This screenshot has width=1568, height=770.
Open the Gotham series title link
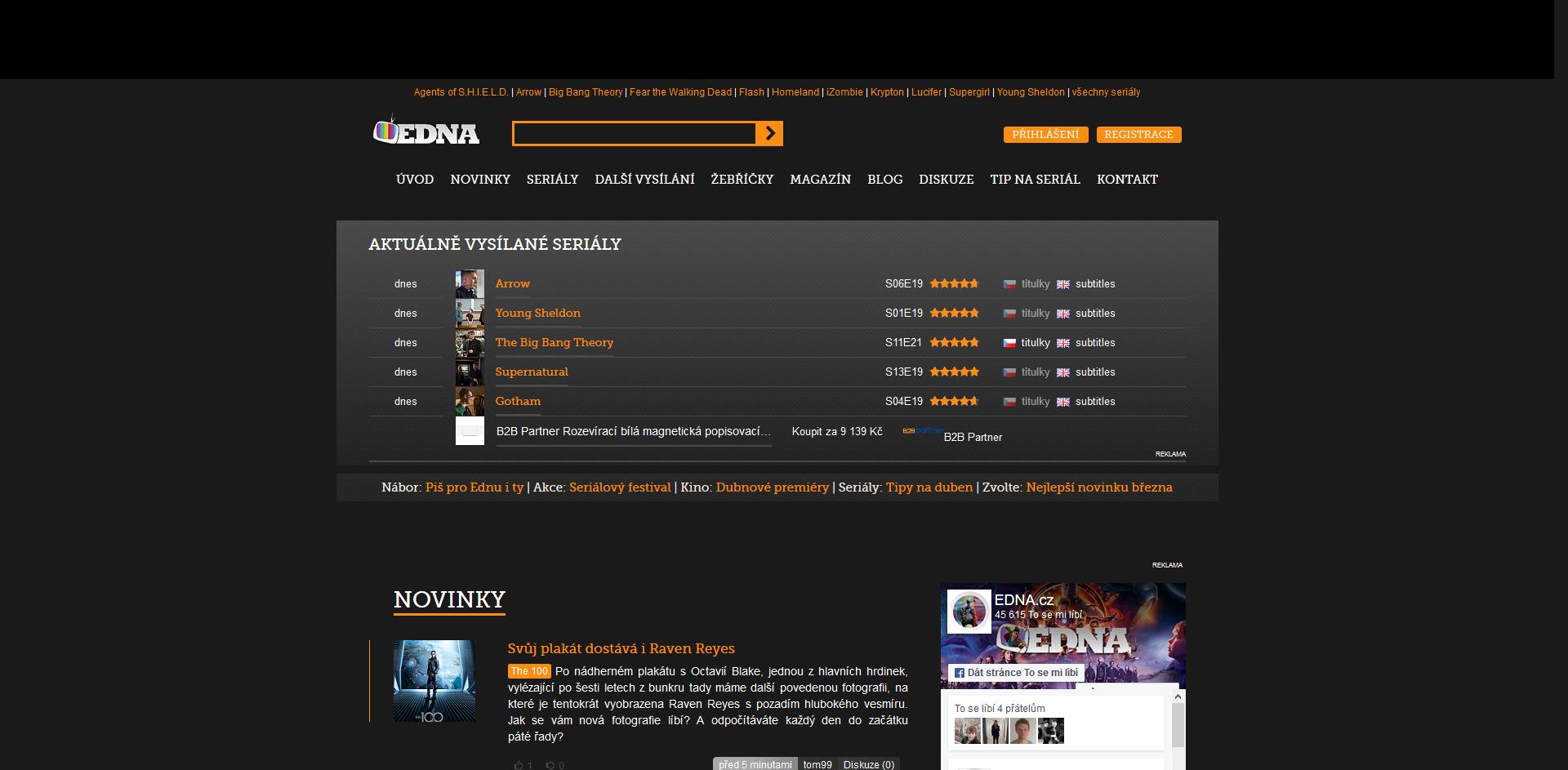point(518,401)
